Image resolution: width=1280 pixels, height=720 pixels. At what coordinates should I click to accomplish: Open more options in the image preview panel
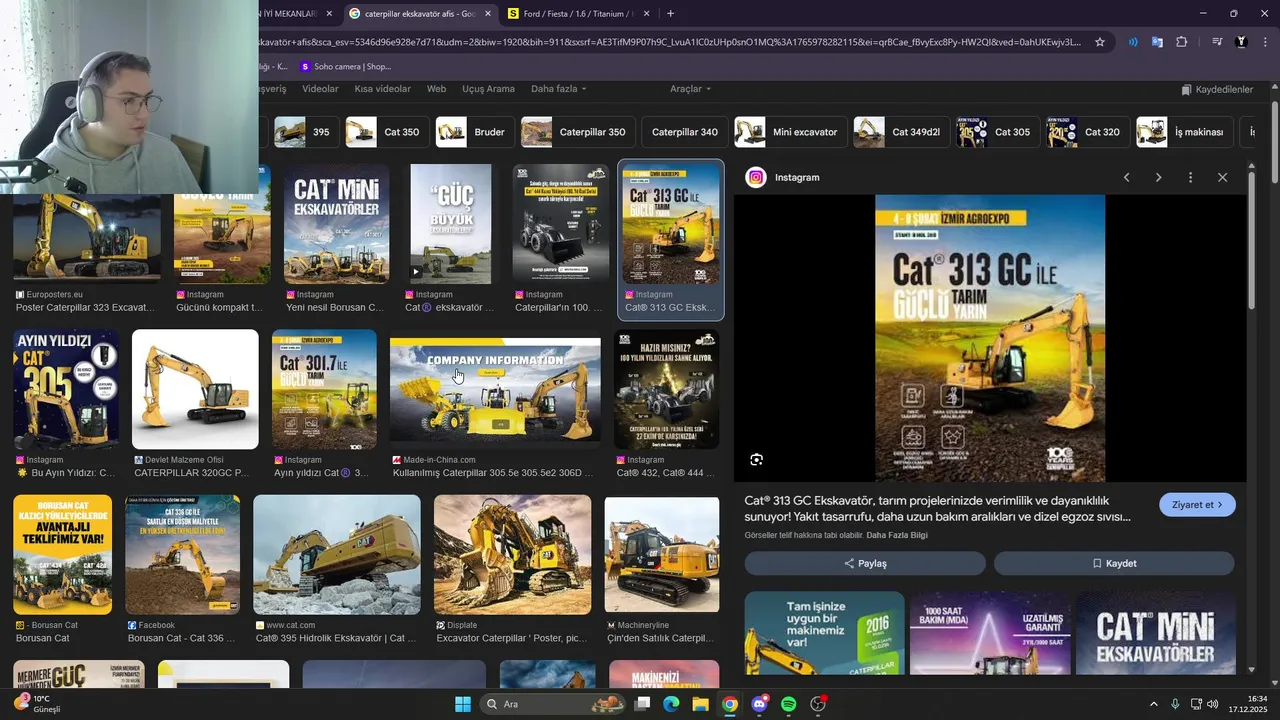coord(1190,177)
